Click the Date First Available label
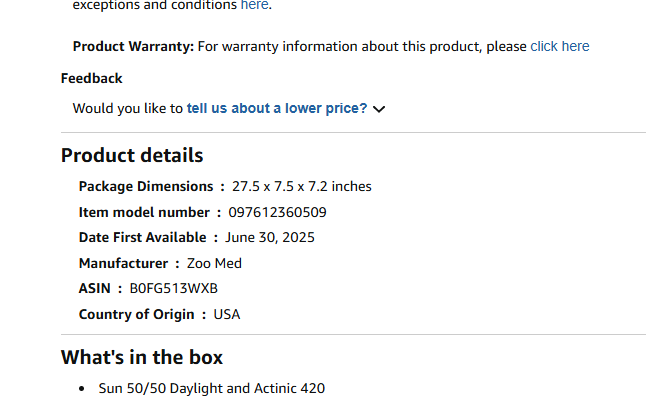 (142, 237)
